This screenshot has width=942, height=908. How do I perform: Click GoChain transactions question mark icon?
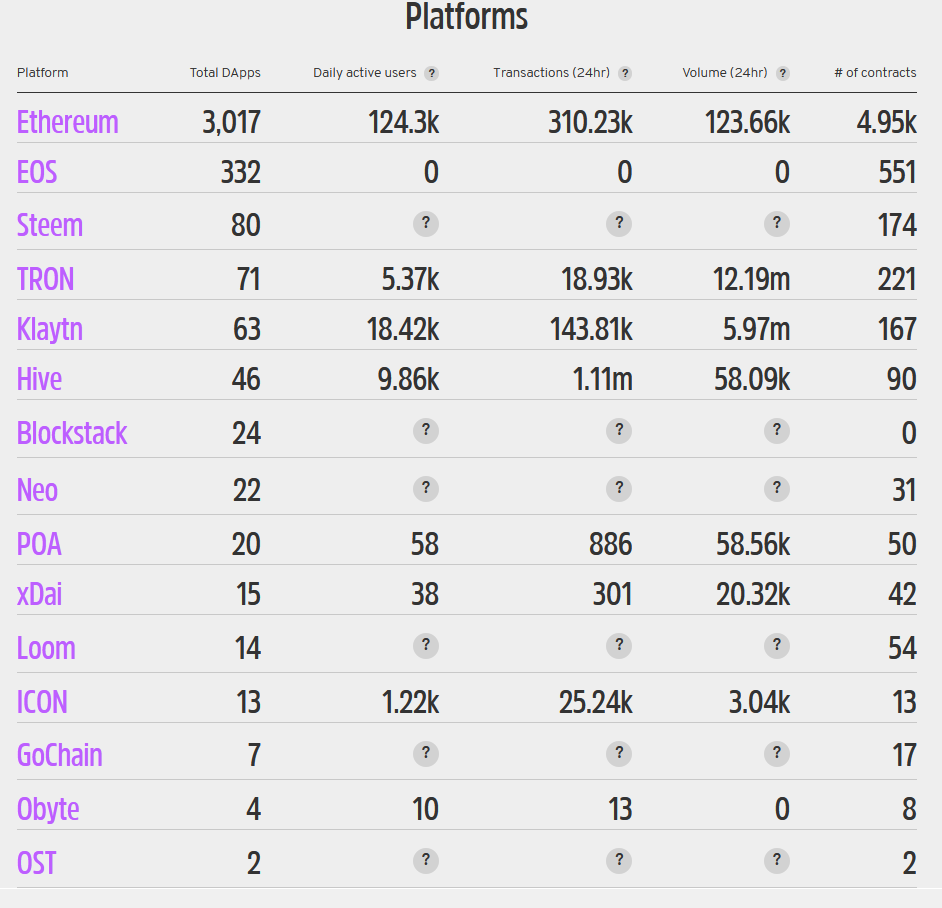[619, 753]
